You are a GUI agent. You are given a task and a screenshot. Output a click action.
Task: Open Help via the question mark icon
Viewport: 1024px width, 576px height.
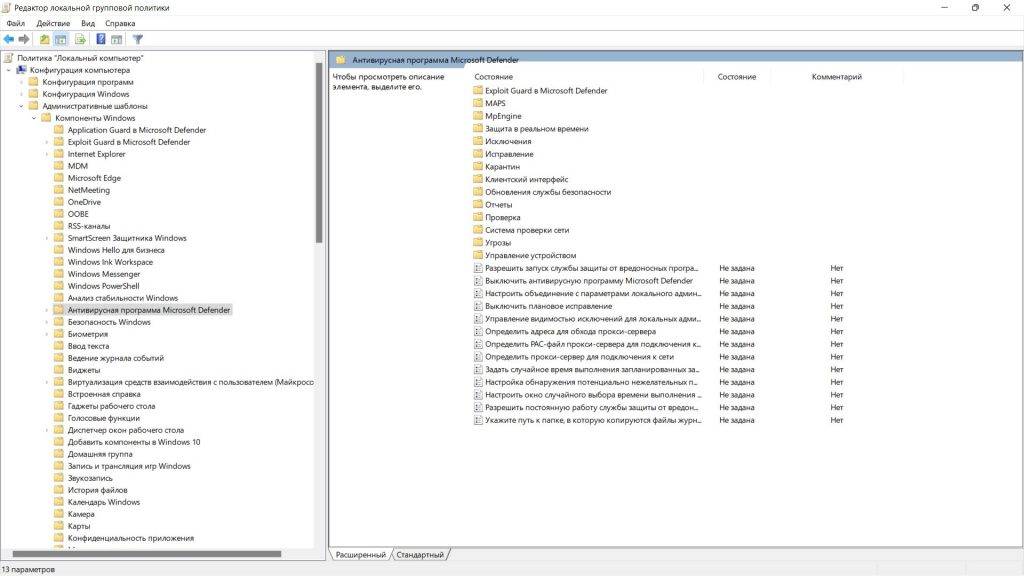click(101, 40)
